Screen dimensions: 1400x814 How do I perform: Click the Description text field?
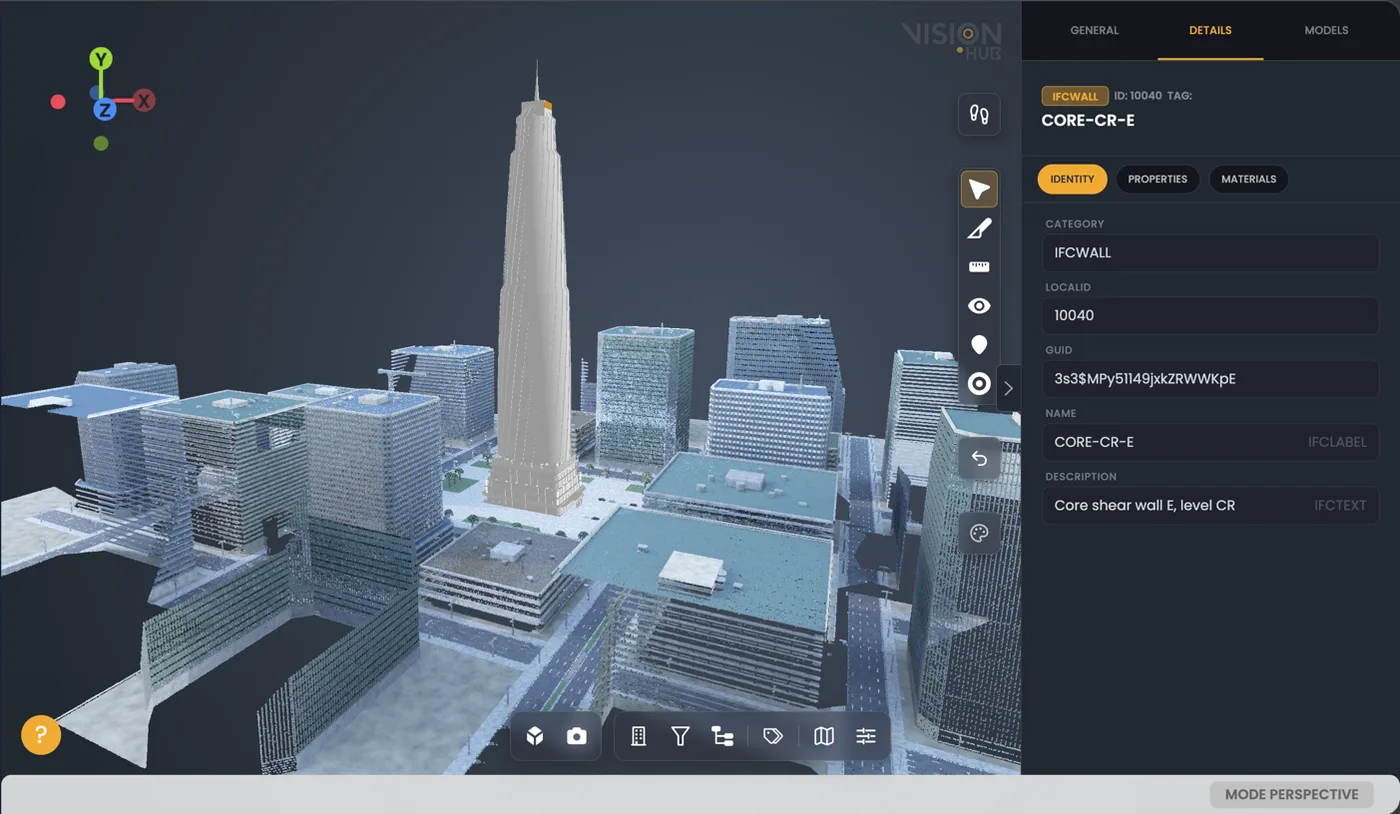coord(1210,505)
